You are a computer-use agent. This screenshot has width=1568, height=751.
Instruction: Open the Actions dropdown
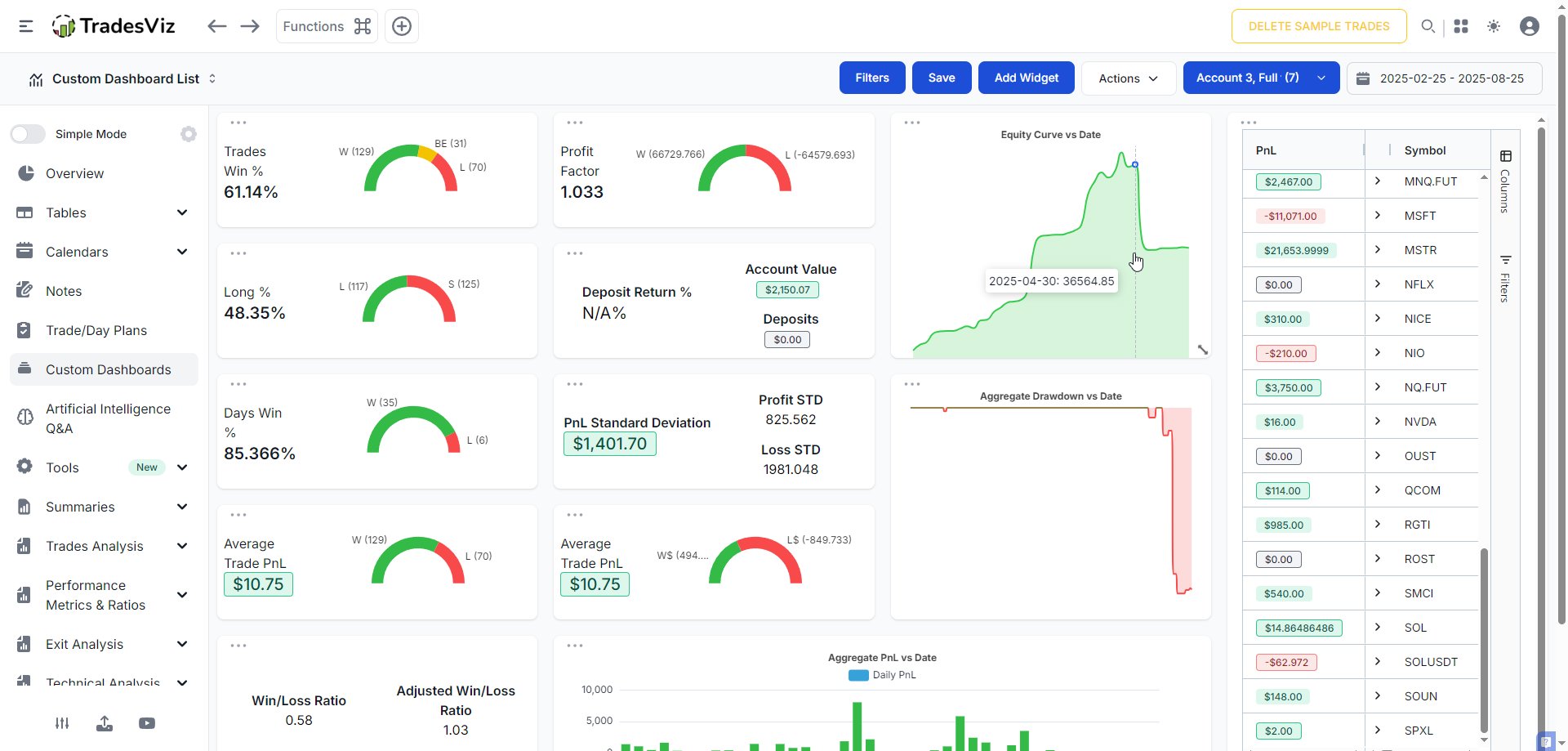(1129, 78)
